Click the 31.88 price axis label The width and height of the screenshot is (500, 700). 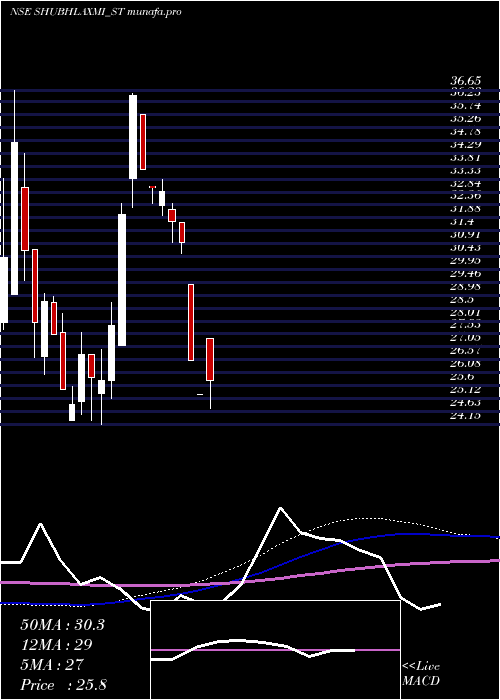point(466,209)
